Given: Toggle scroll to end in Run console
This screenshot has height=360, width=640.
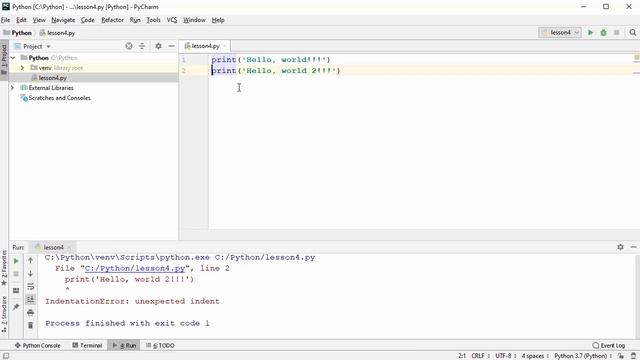Looking at the screenshot, I should [31, 300].
